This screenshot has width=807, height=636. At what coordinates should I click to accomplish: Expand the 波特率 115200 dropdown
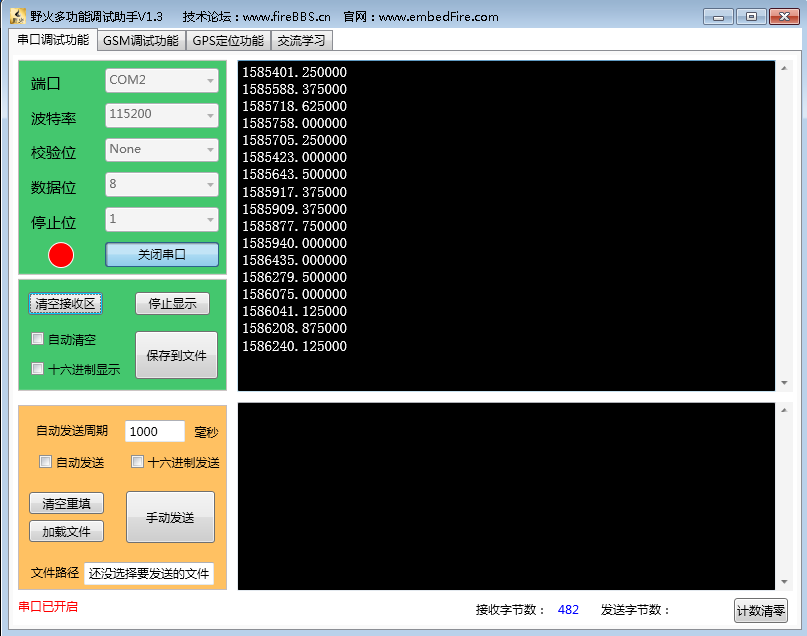pos(162,115)
